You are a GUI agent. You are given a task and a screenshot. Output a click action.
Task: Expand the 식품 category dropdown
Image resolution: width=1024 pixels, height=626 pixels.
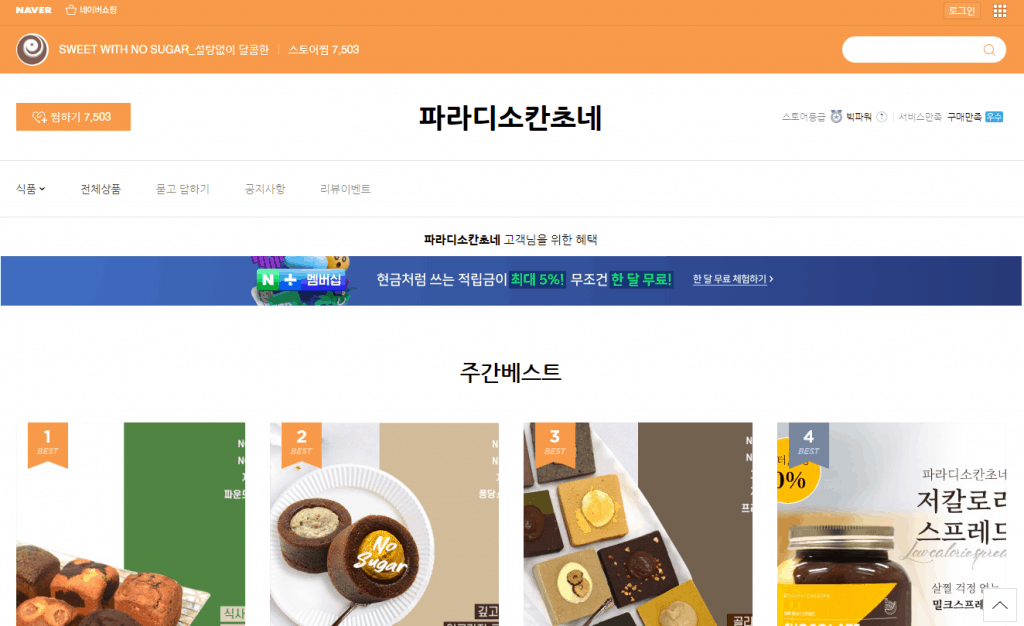(31, 189)
